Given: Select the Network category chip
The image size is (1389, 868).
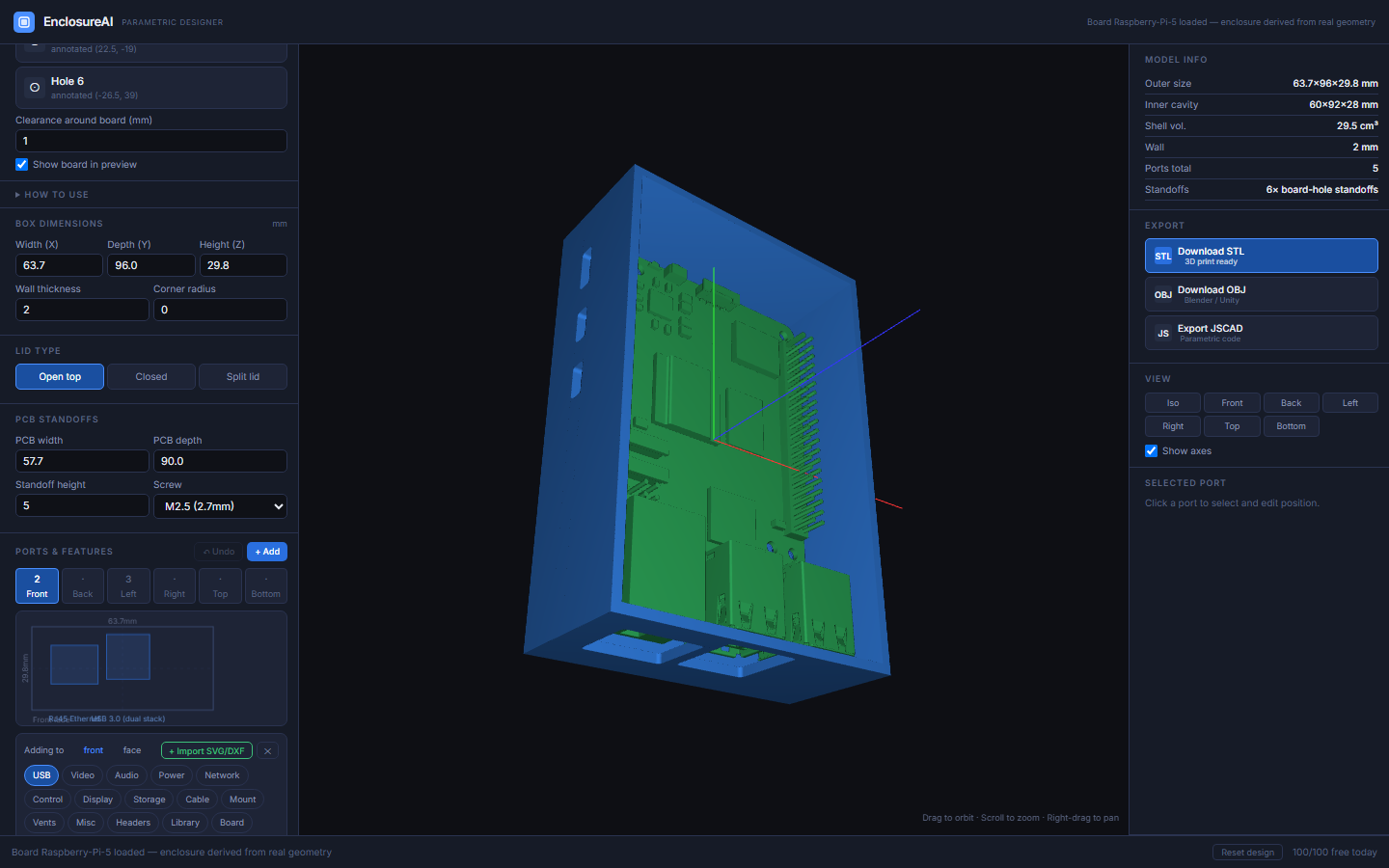Looking at the screenshot, I should point(222,775).
